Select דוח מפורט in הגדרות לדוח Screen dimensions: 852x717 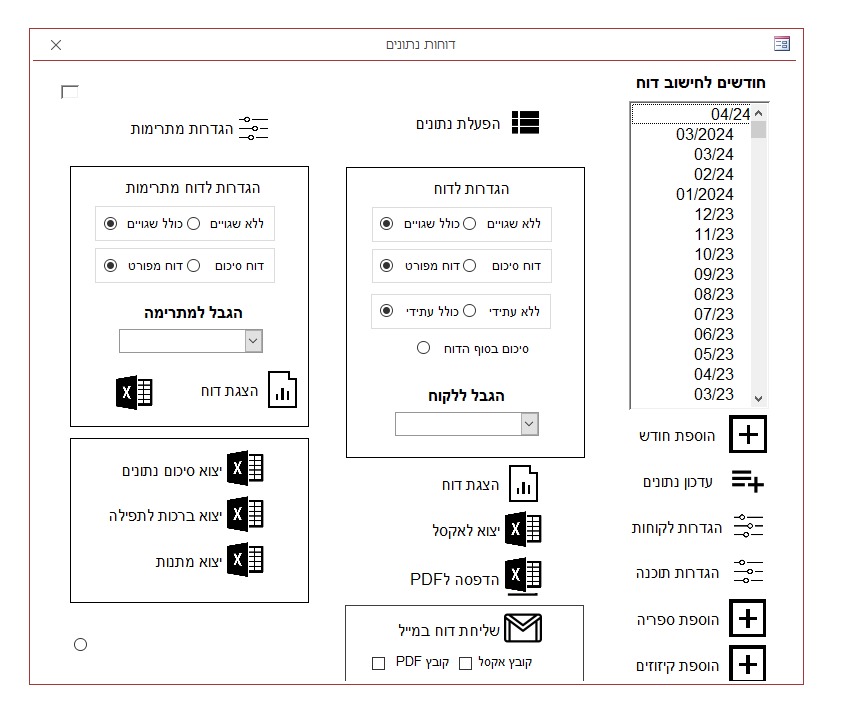click(386, 266)
